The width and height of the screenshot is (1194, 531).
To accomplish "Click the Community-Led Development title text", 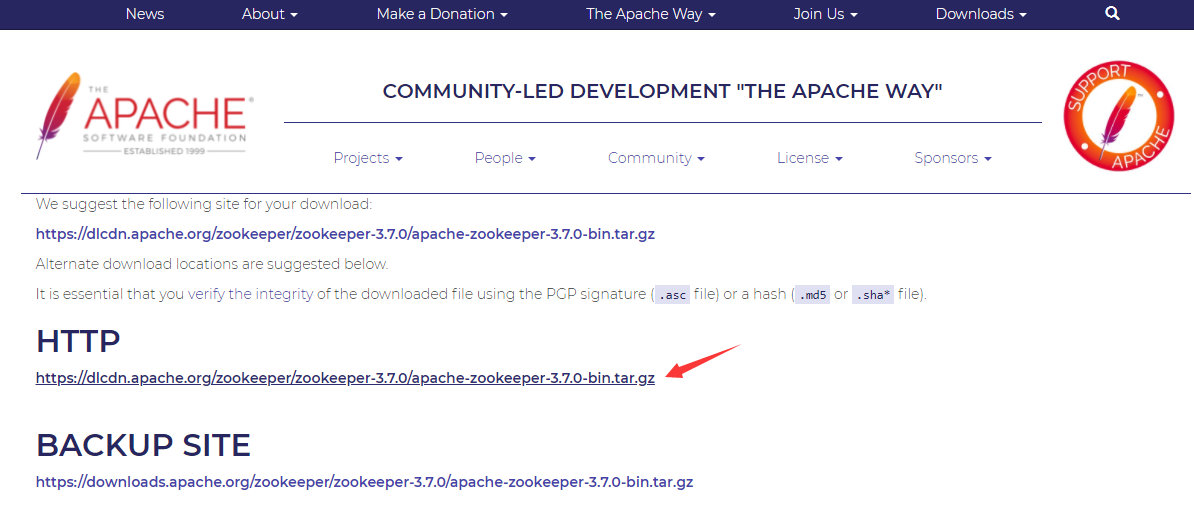I will pyautogui.click(x=662, y=92).
